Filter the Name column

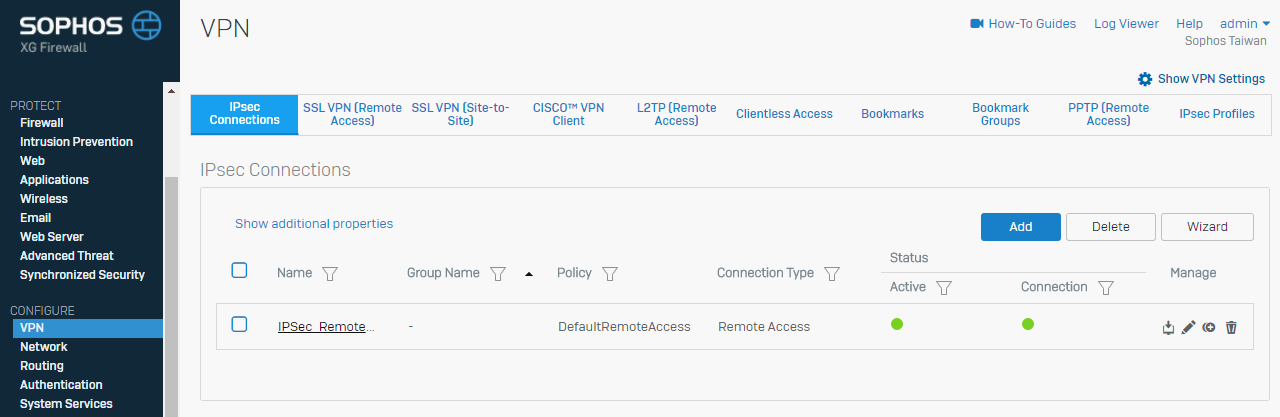[332, 274]
